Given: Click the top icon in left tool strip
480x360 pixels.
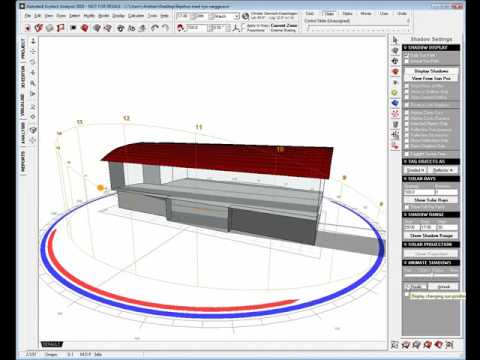Looking at the screenshot, I should [x=33, y=41].
